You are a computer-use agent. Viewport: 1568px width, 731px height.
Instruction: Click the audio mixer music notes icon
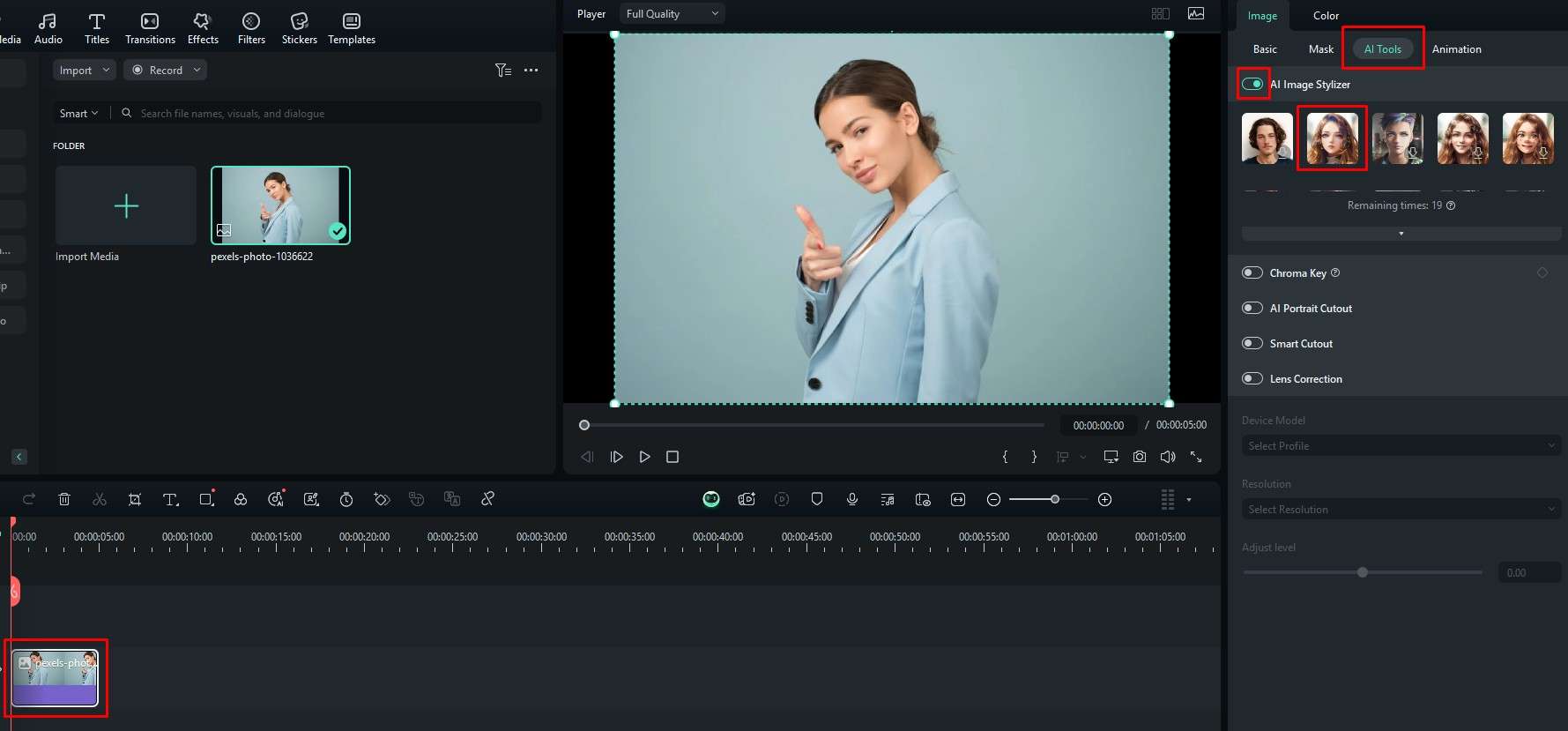[x=888, y=499]
